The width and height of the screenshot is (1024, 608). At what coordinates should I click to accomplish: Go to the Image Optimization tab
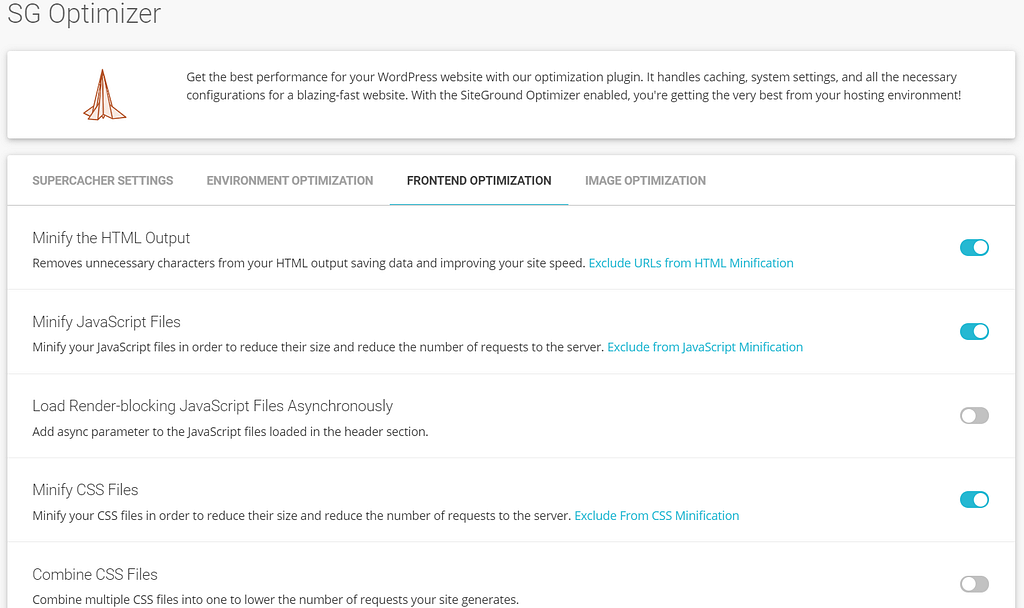point(645,181)
